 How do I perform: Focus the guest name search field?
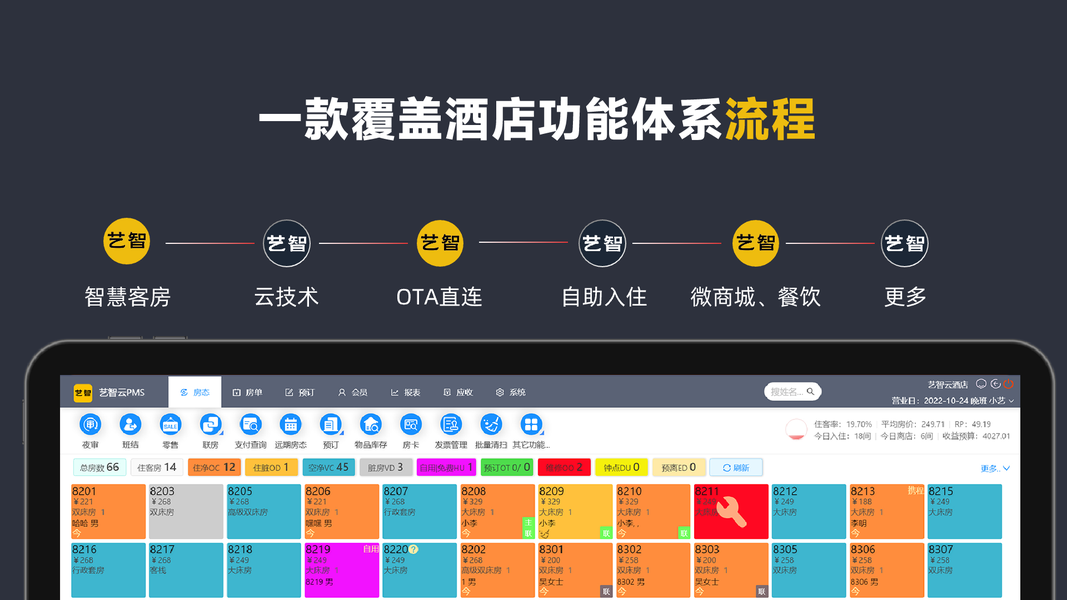[x=792, y=392]
